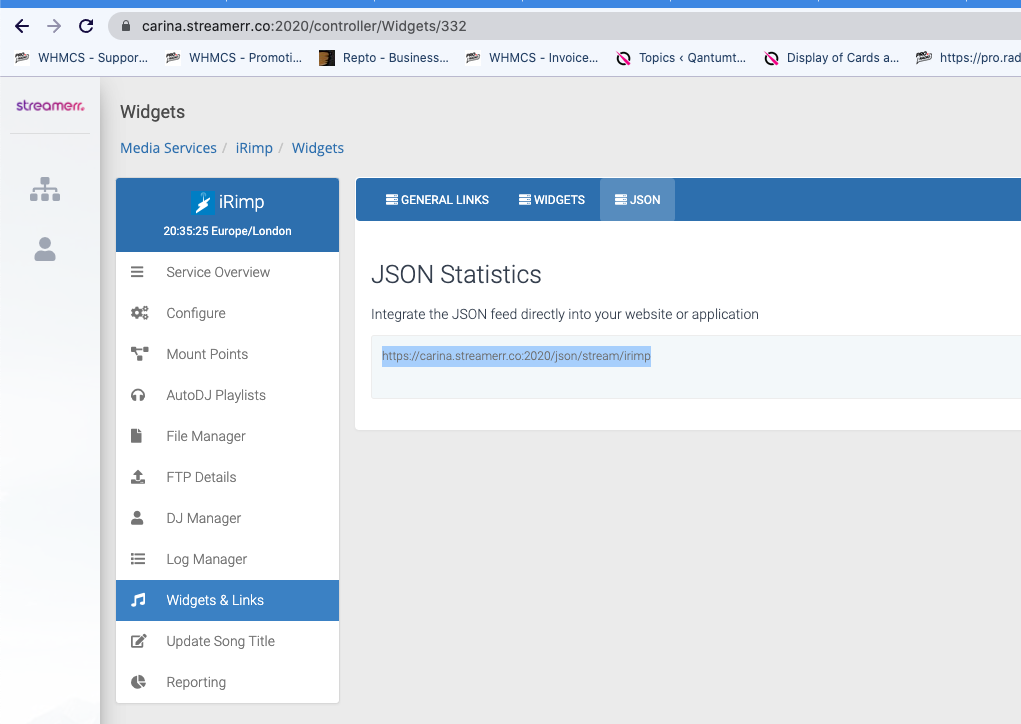Click the Mount Points diagram icon
1021x724 pixels.
point(139,354)
